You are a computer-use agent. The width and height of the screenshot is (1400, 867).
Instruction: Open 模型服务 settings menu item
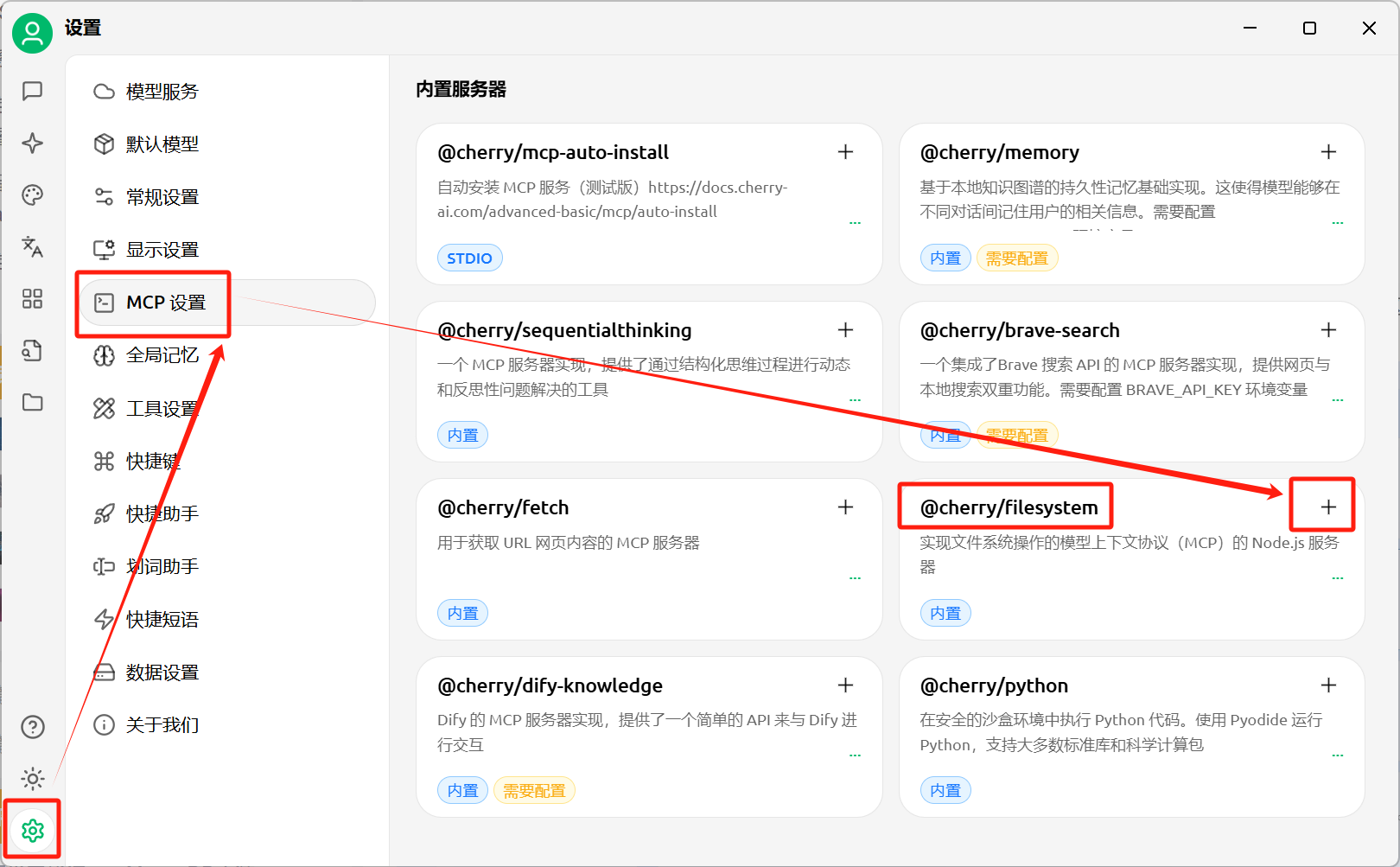pos(162,92)
